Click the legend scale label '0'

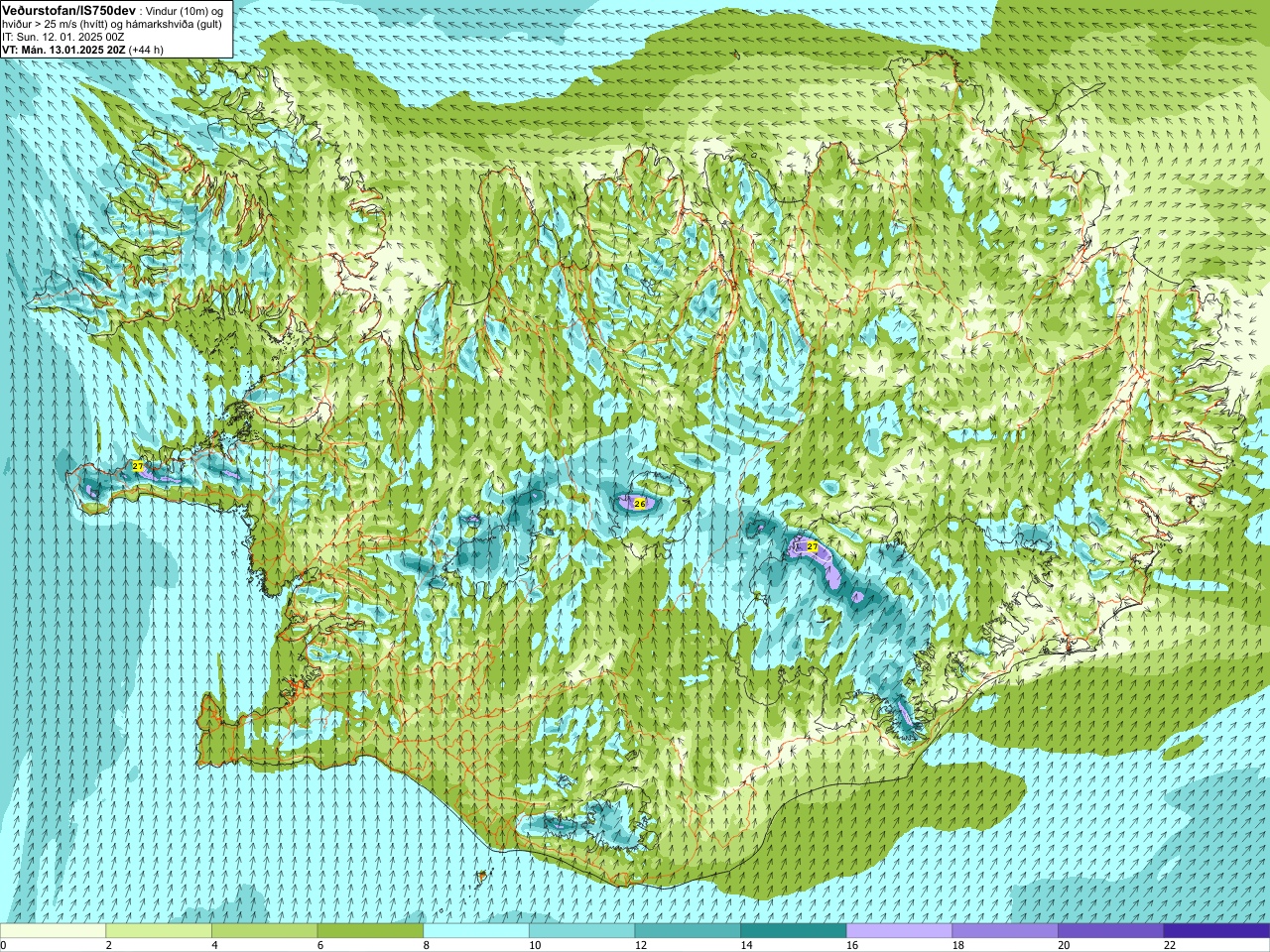coord(3,945)
